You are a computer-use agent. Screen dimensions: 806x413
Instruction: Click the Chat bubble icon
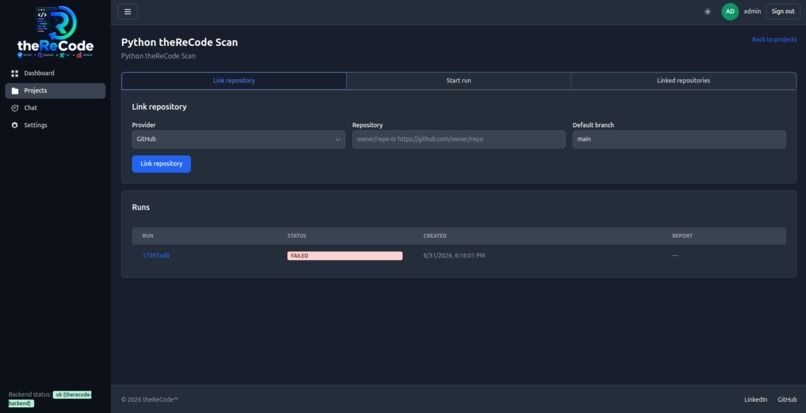(14, 108)
